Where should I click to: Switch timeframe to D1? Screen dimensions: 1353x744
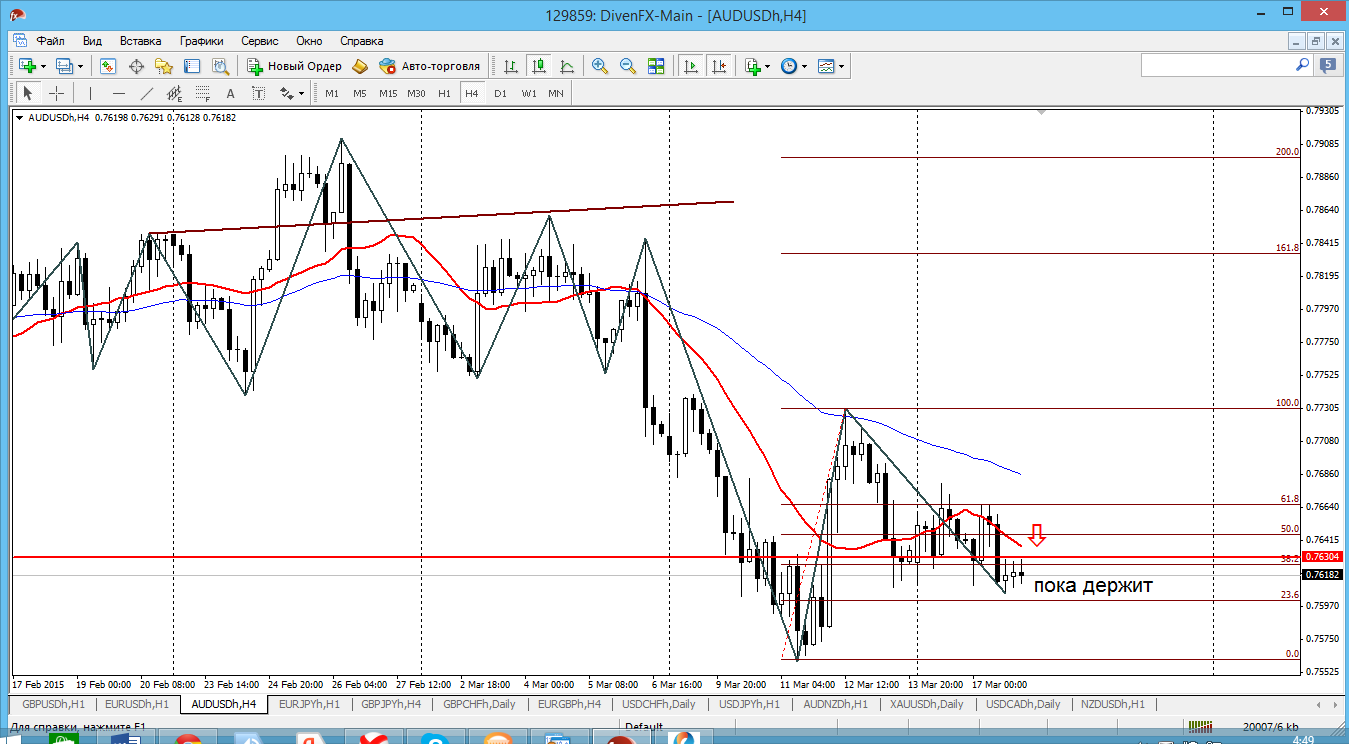[500, 93]
